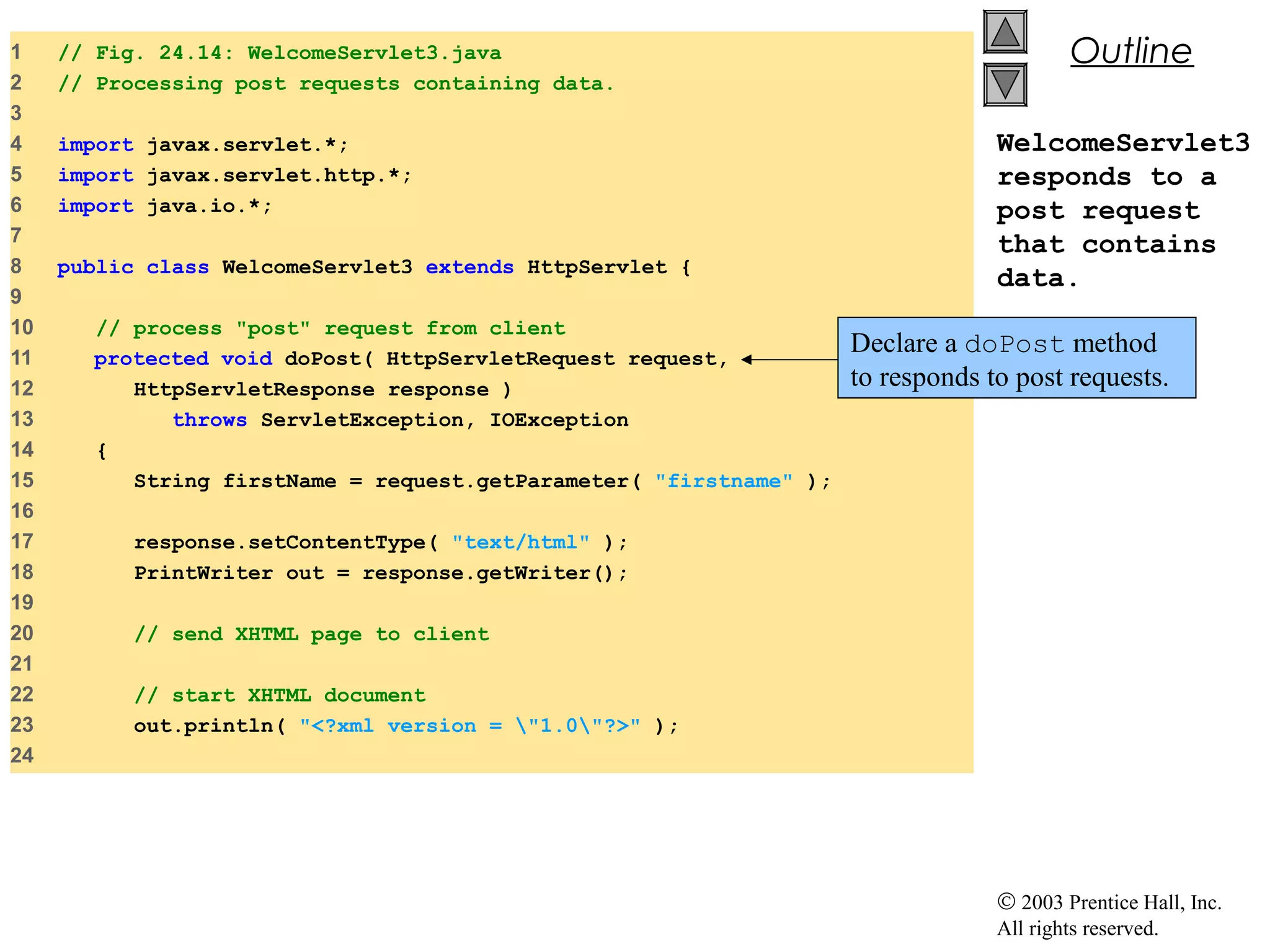1270x952 pixels.
Task: Click the 'All rights reserved.' text
Action: point(1077,928)
